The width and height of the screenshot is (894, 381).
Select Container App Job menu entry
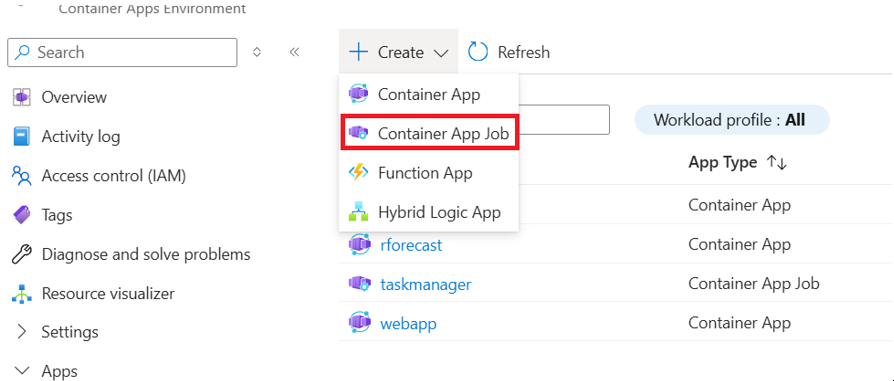click(429, 133)
